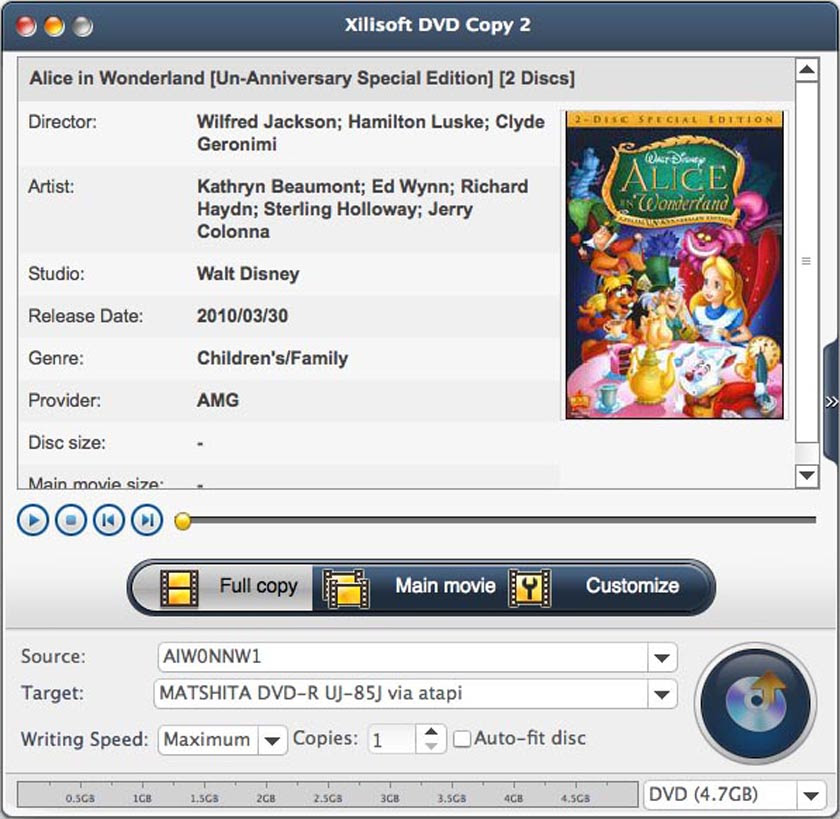Increase the Copies count with the up stepper
The image size is (840, 819).
tap(430, 733)
